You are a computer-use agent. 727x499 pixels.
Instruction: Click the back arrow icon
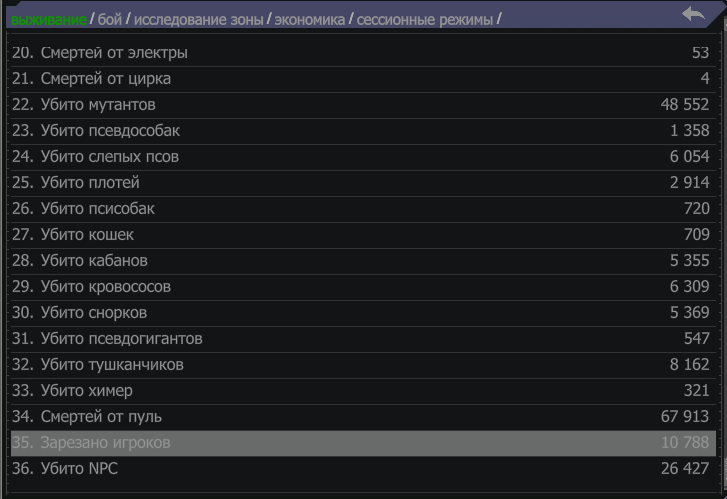693,14
